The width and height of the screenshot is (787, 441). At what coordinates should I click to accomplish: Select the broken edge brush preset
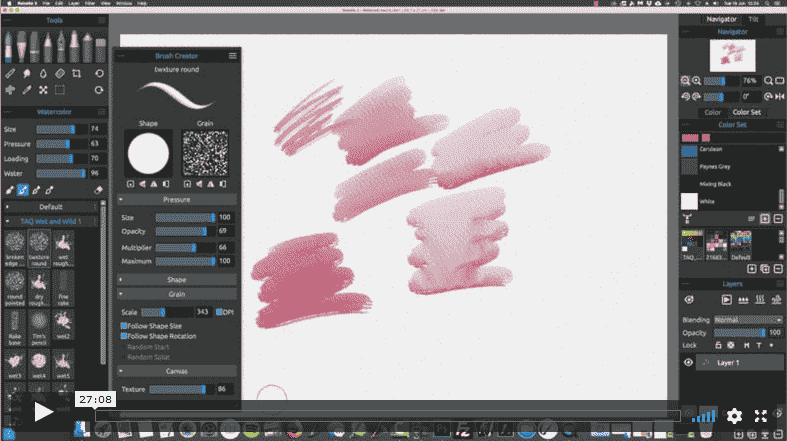point(15,249)
